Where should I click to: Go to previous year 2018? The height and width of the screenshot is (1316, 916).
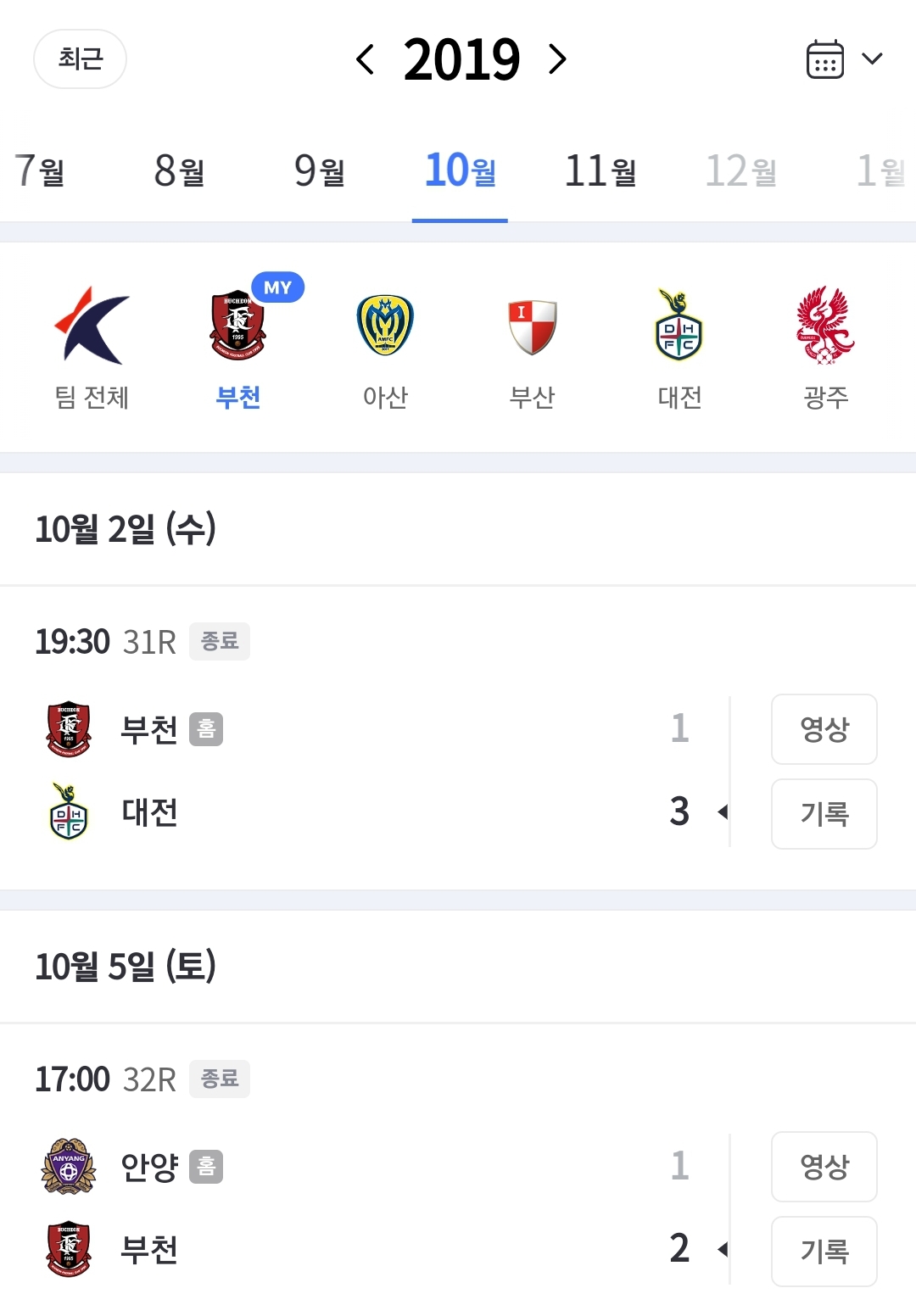(366, 59)
